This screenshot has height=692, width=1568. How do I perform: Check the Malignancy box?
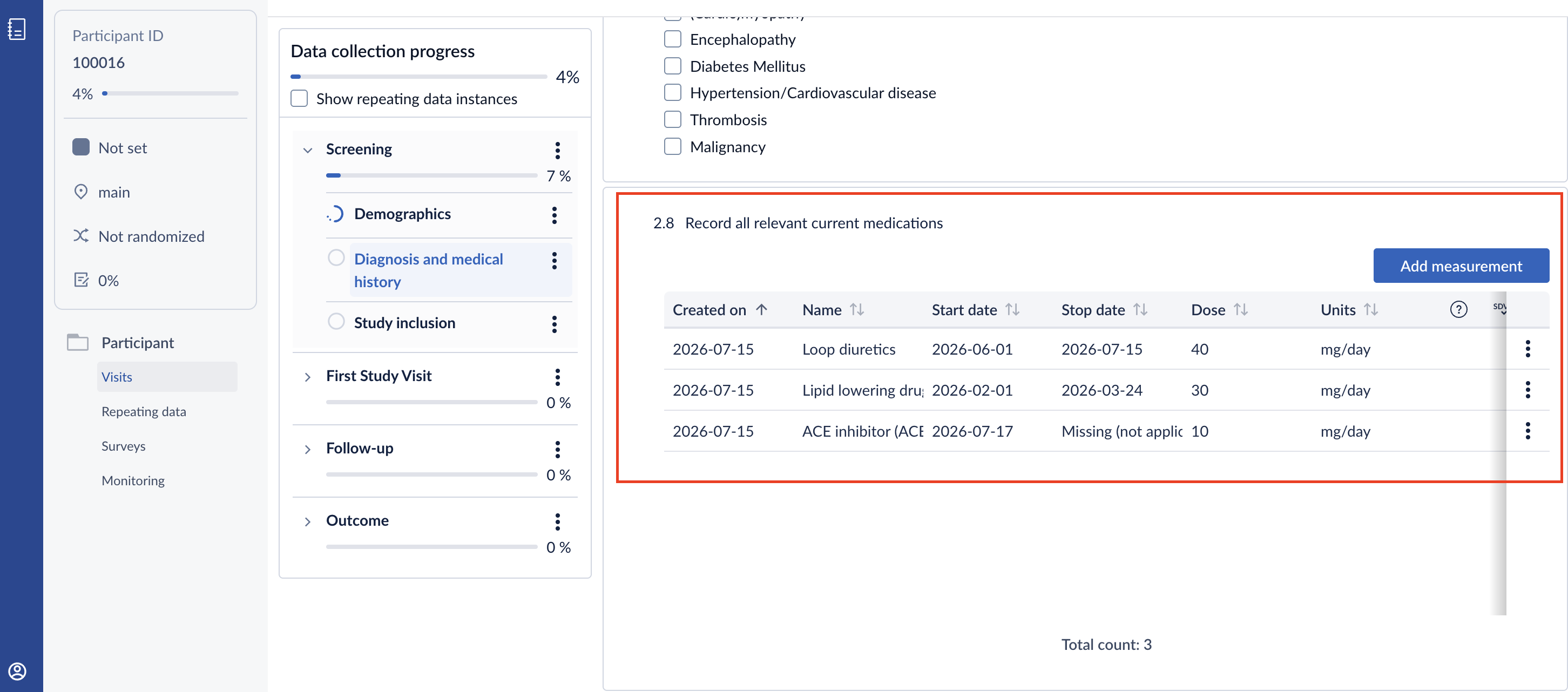coord(672,147)
